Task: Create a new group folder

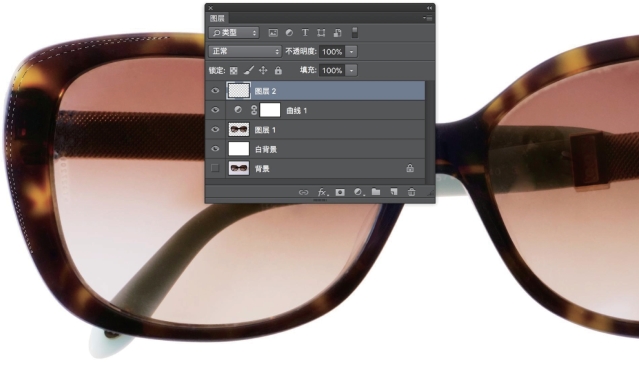Action: point(376,192)
